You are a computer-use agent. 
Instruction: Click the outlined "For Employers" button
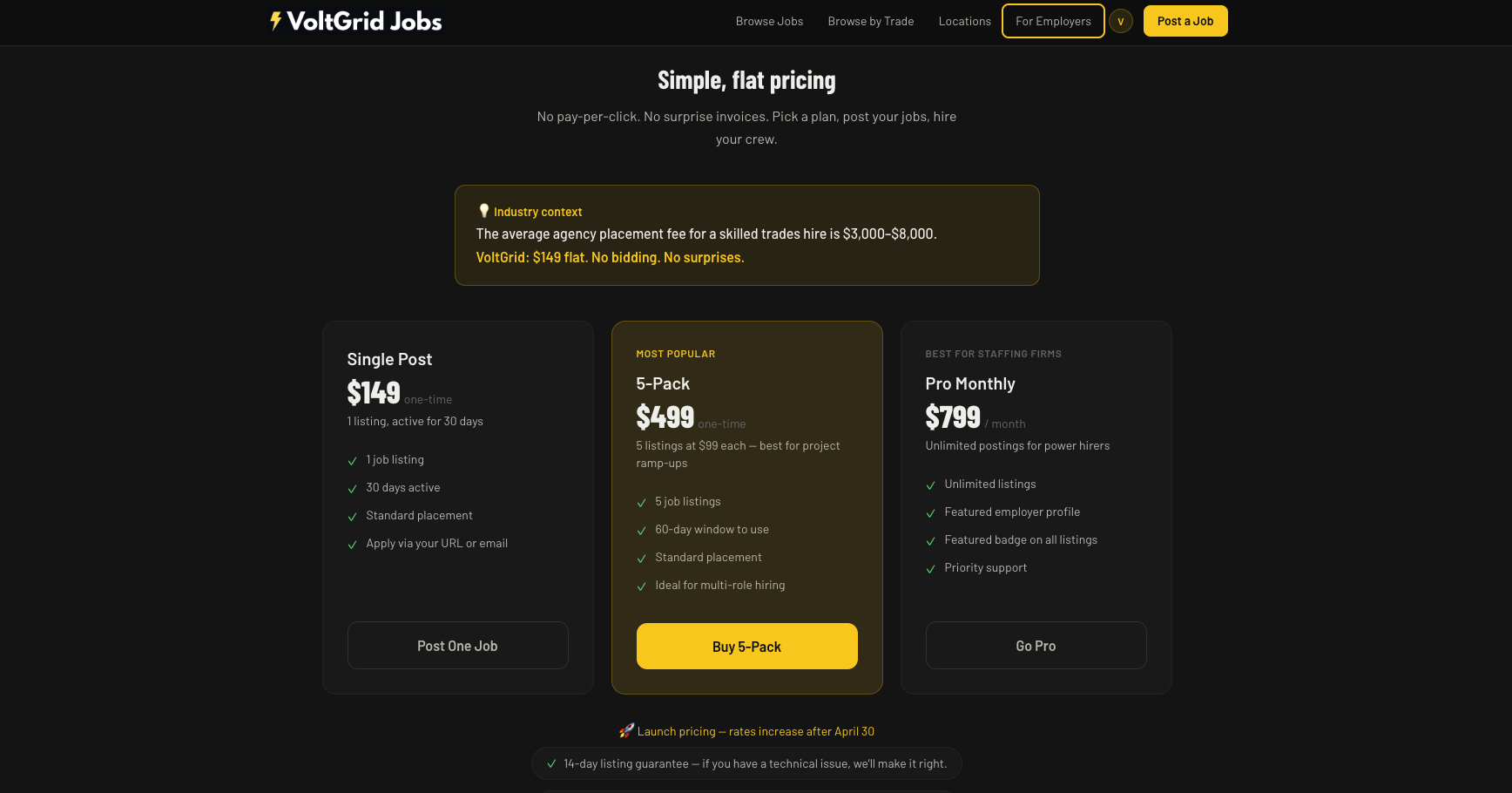(x=1052, y=21)
